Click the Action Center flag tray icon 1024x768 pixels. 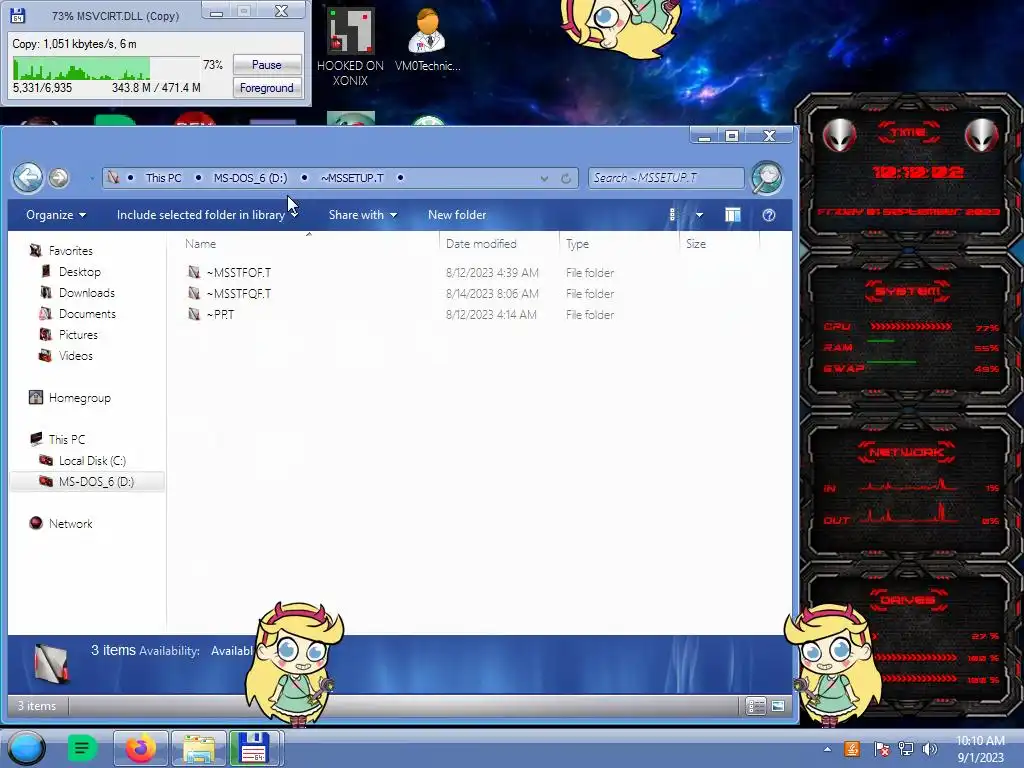(881, 749)
